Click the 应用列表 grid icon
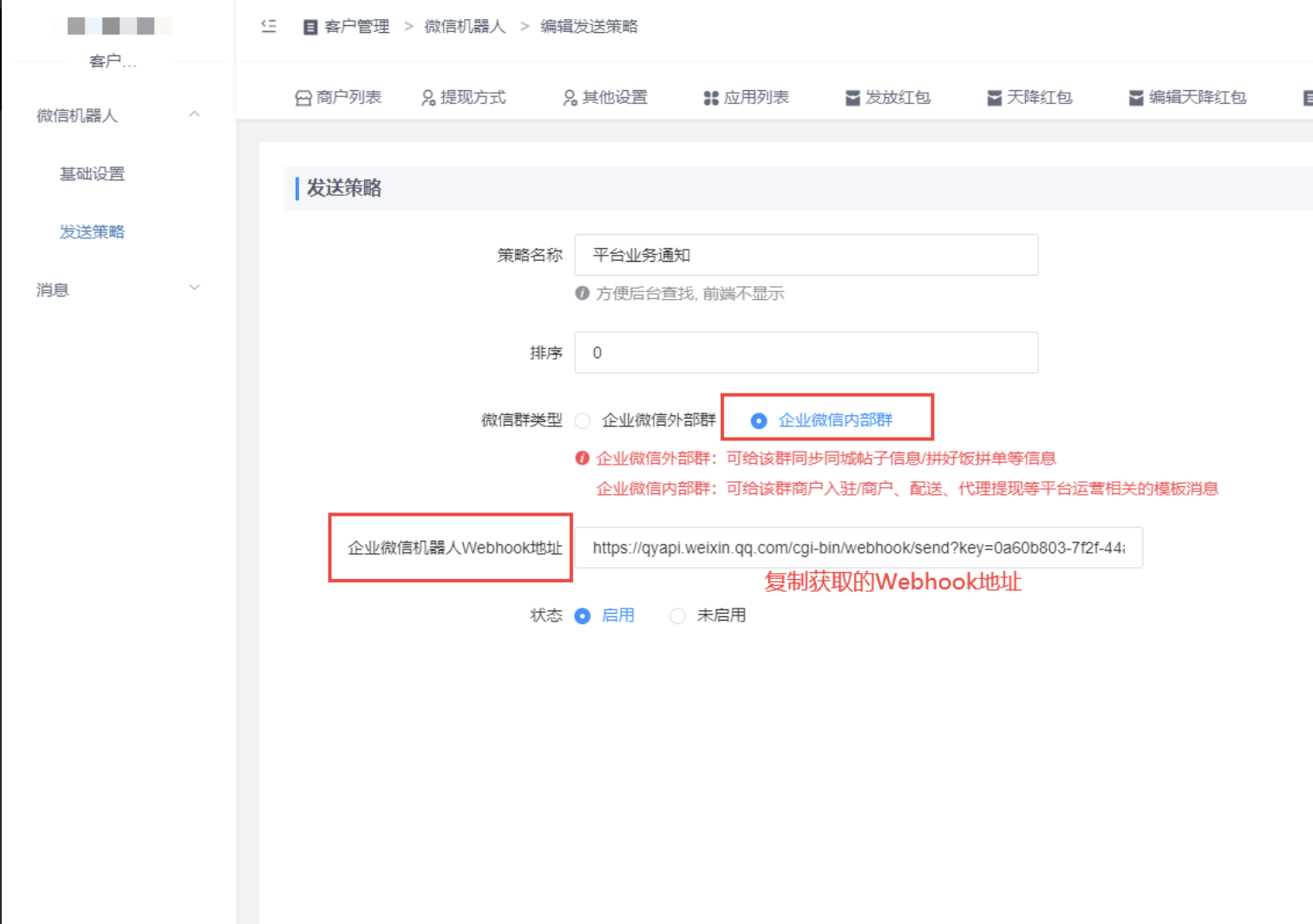1313x924 pixels. [x=710, y=98]
